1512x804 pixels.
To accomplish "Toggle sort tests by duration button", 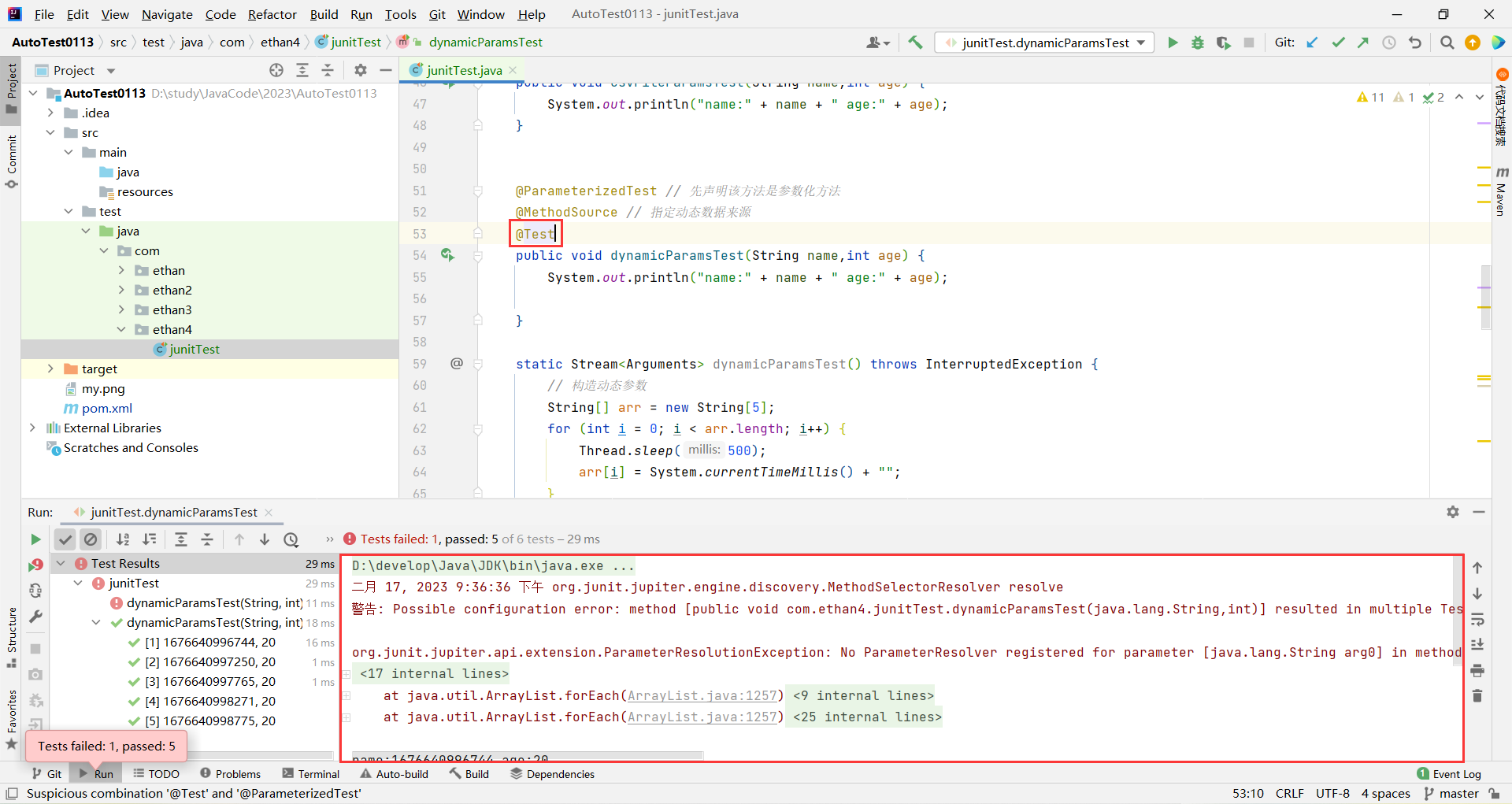I will tap(149, 539).
